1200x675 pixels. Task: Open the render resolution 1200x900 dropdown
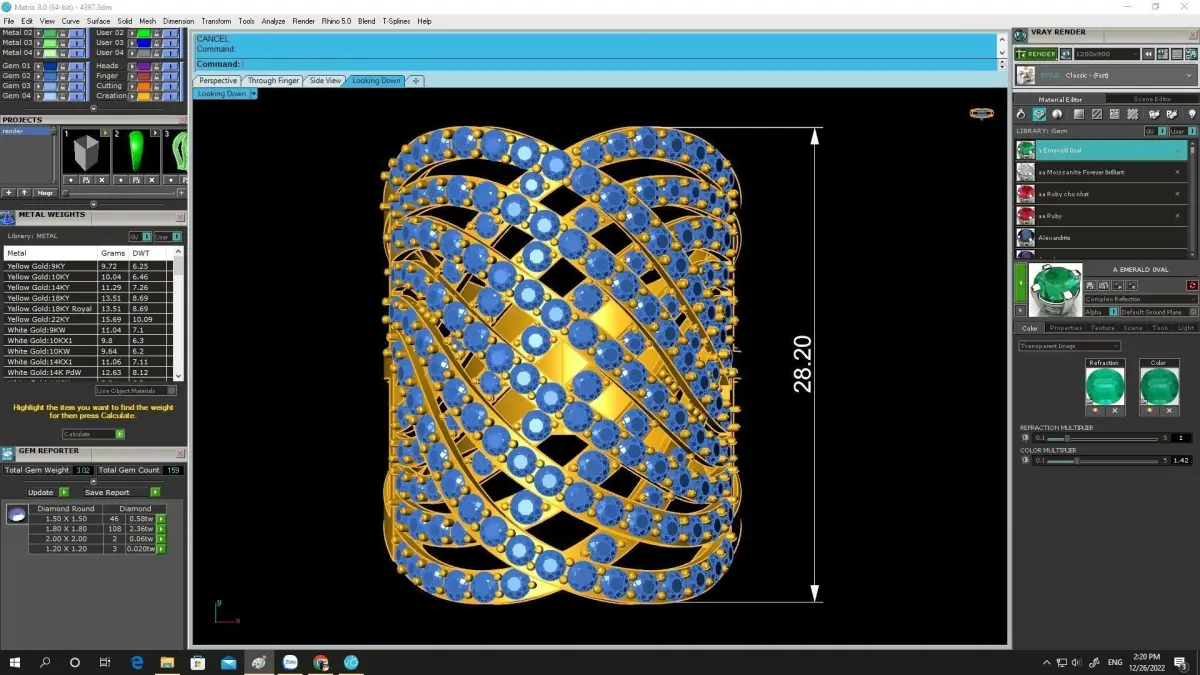coord(1107,54)
